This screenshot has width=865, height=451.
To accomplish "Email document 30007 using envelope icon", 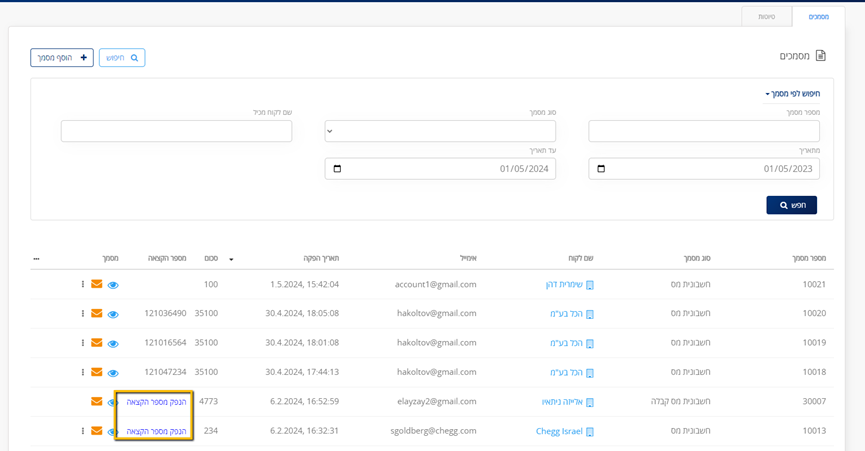I will pos(97,401).
